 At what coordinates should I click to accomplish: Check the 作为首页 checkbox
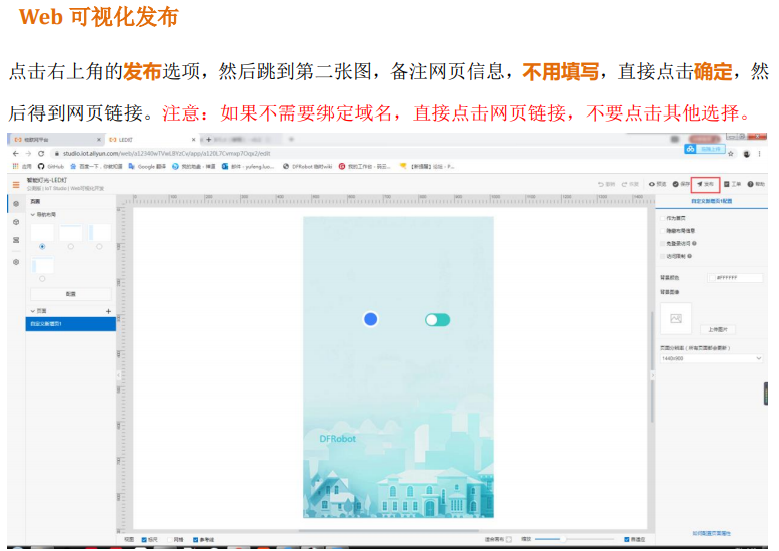[x=662, y=216]
